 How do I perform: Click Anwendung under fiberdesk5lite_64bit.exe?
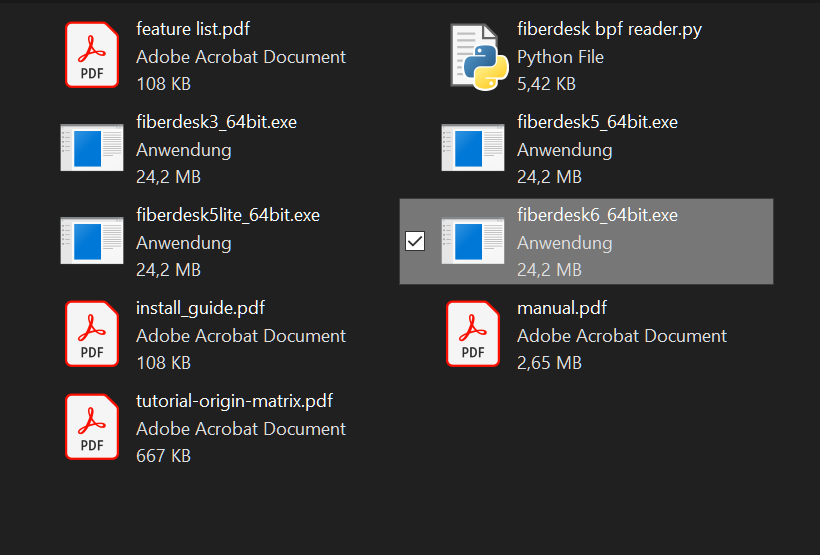pyautogui.click(x=184, y=243)
